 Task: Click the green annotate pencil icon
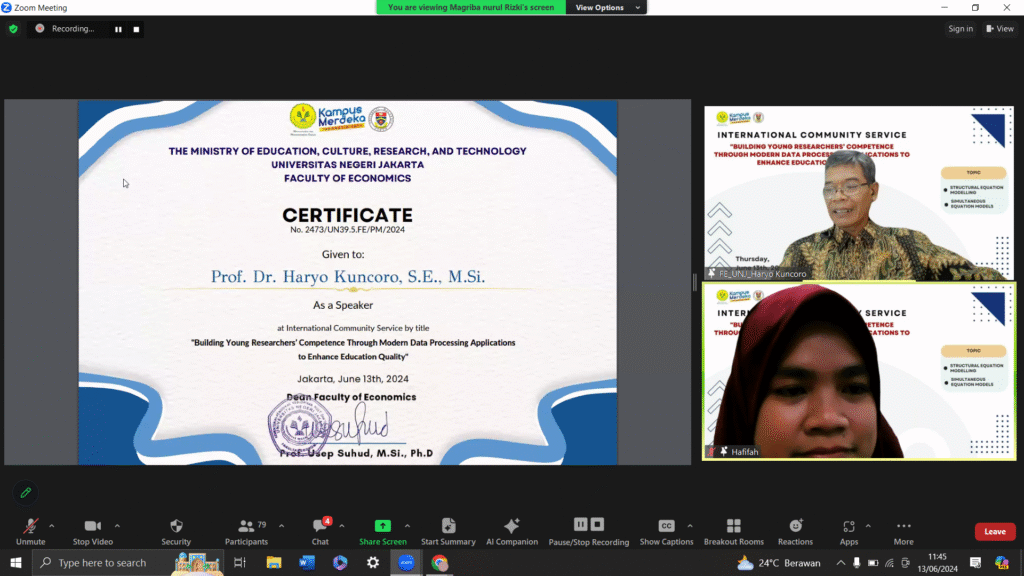[x=26, y=492]
